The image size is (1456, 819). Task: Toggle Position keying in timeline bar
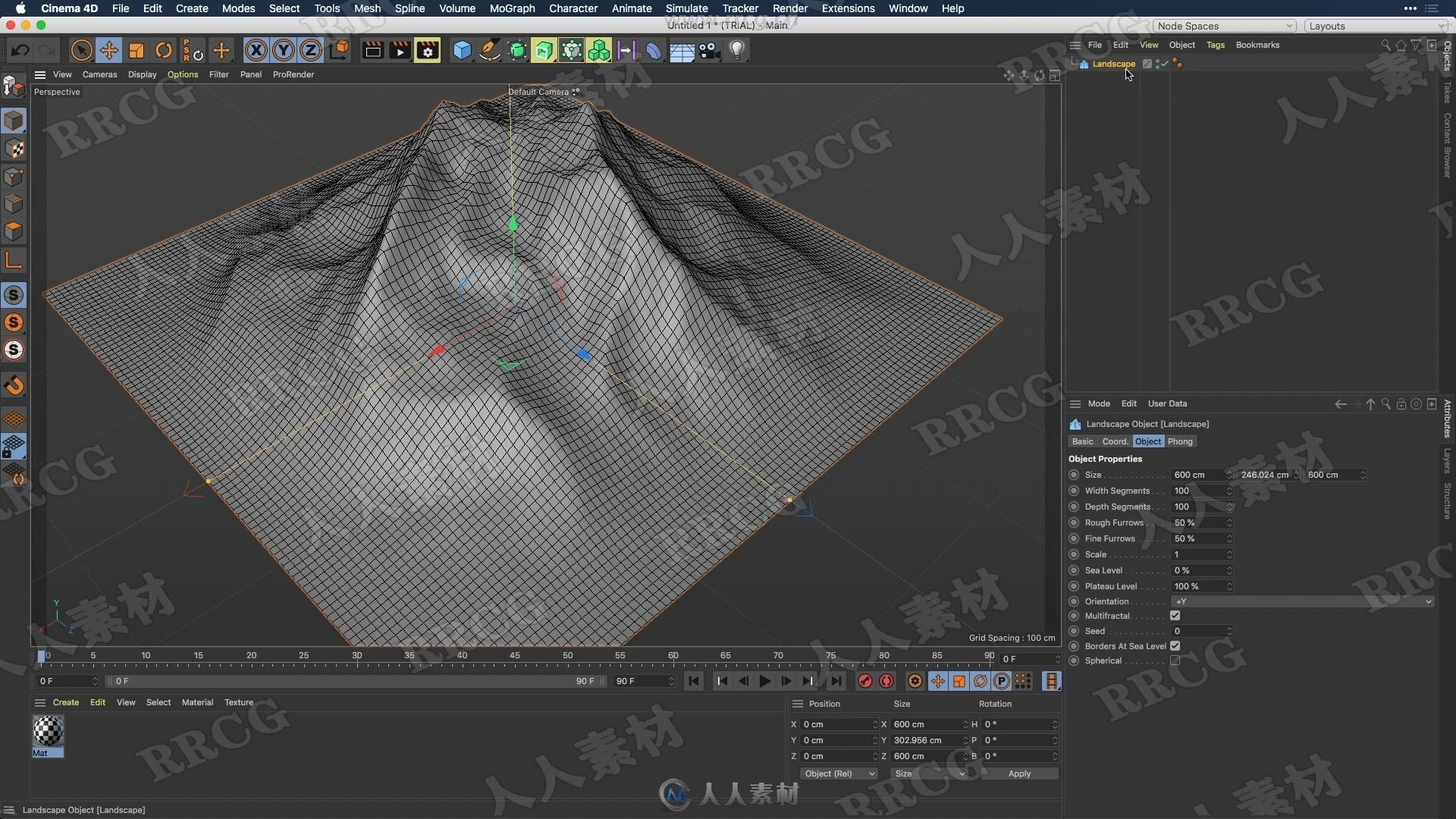pyautogui.click(x=938, y=681)
